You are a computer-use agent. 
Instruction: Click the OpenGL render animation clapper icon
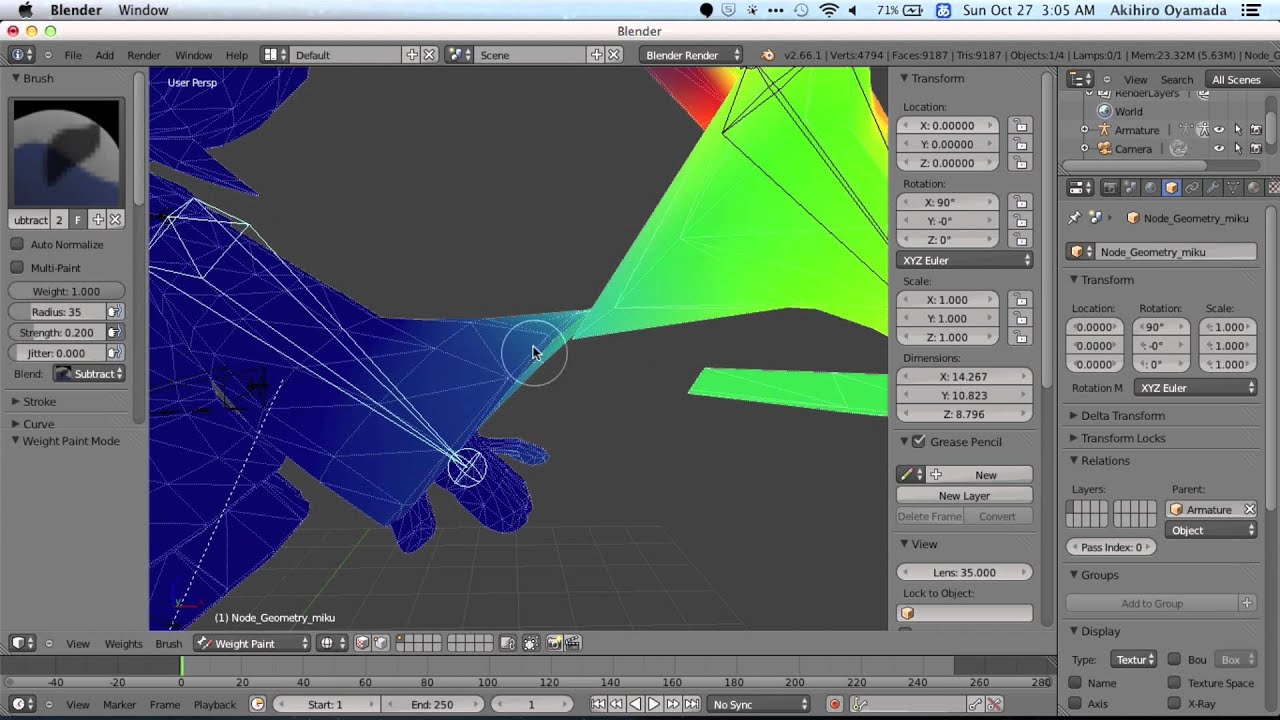click(573, 643)
